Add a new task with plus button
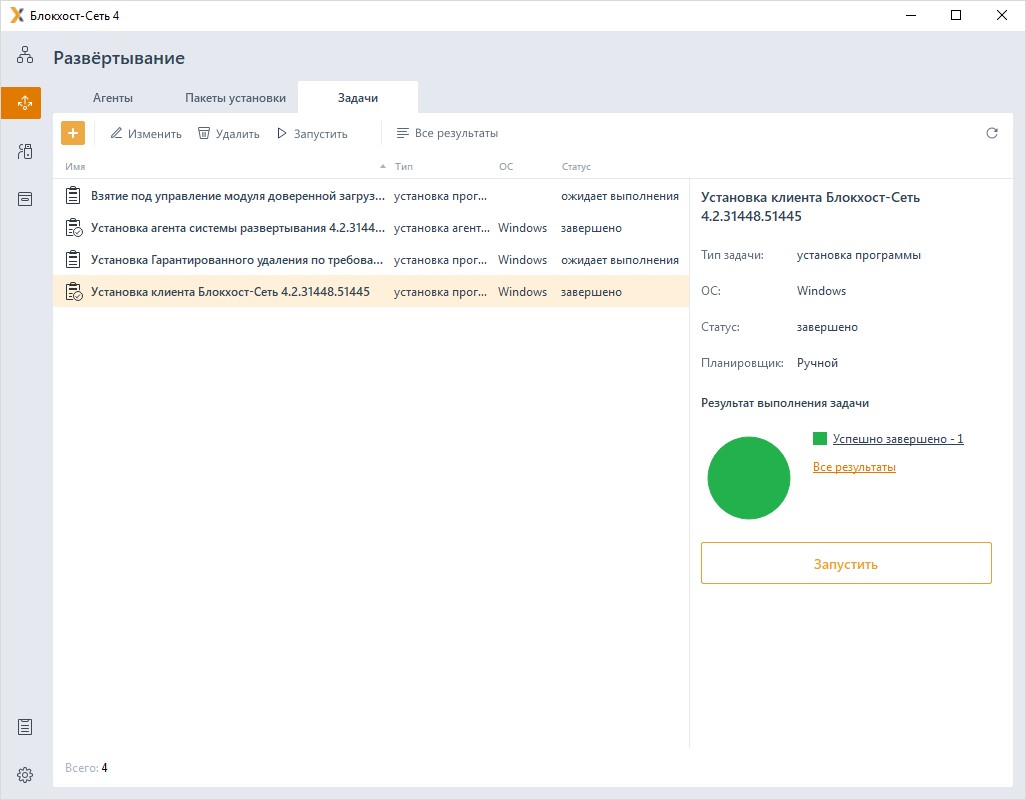 (73, 133)
